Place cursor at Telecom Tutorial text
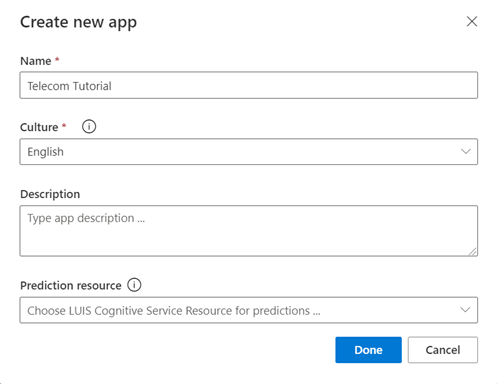 tap(69, 86)
